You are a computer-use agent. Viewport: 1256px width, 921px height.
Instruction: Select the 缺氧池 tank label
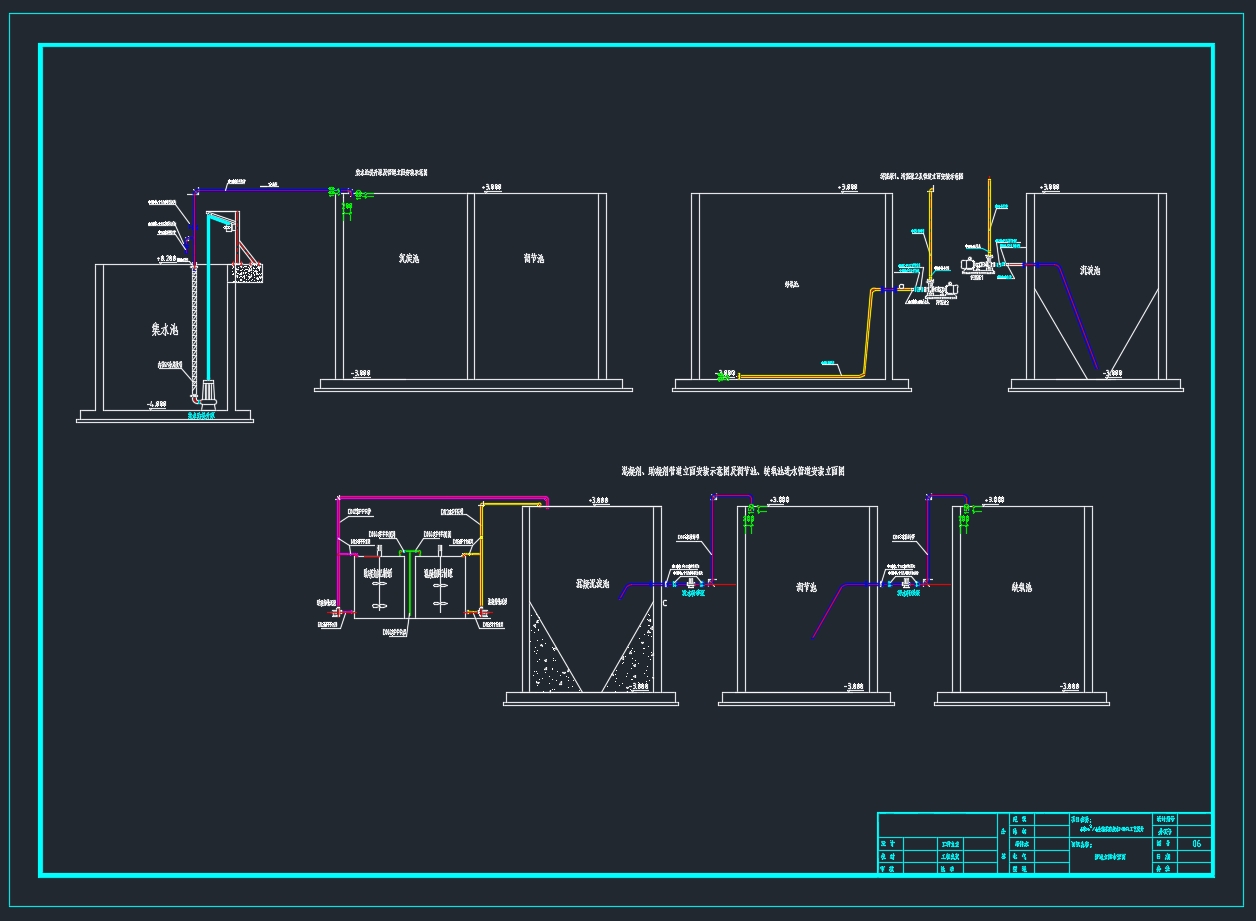(x=1021, y=588)
